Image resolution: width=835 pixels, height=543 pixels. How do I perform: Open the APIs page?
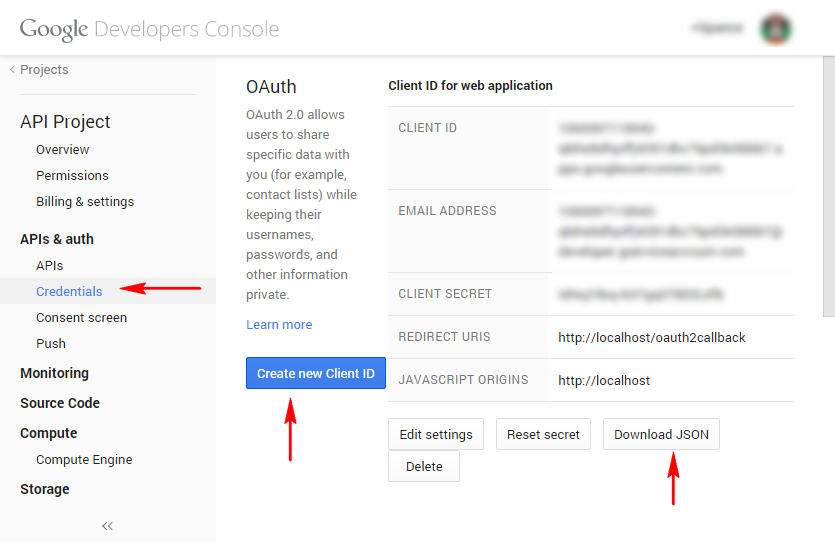tap(50, 266)
